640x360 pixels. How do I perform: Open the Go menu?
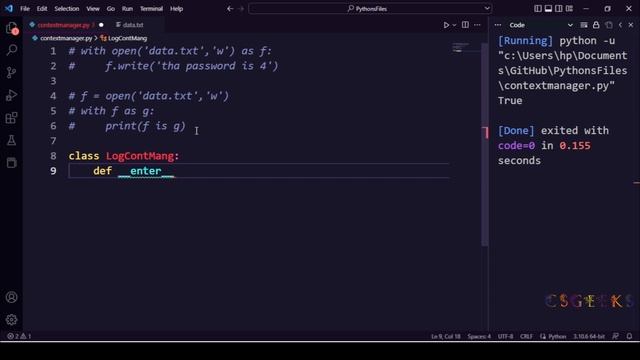coord(111,9)
